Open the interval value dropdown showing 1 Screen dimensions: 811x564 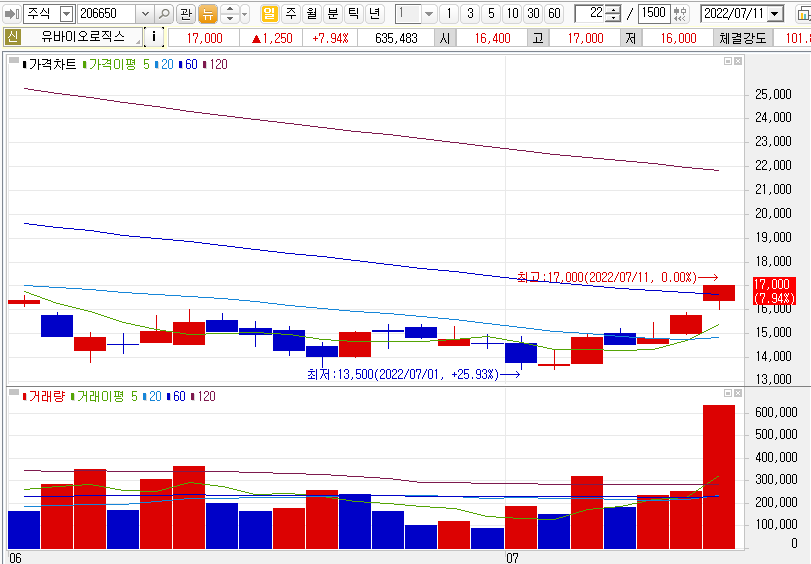point(429,14)
